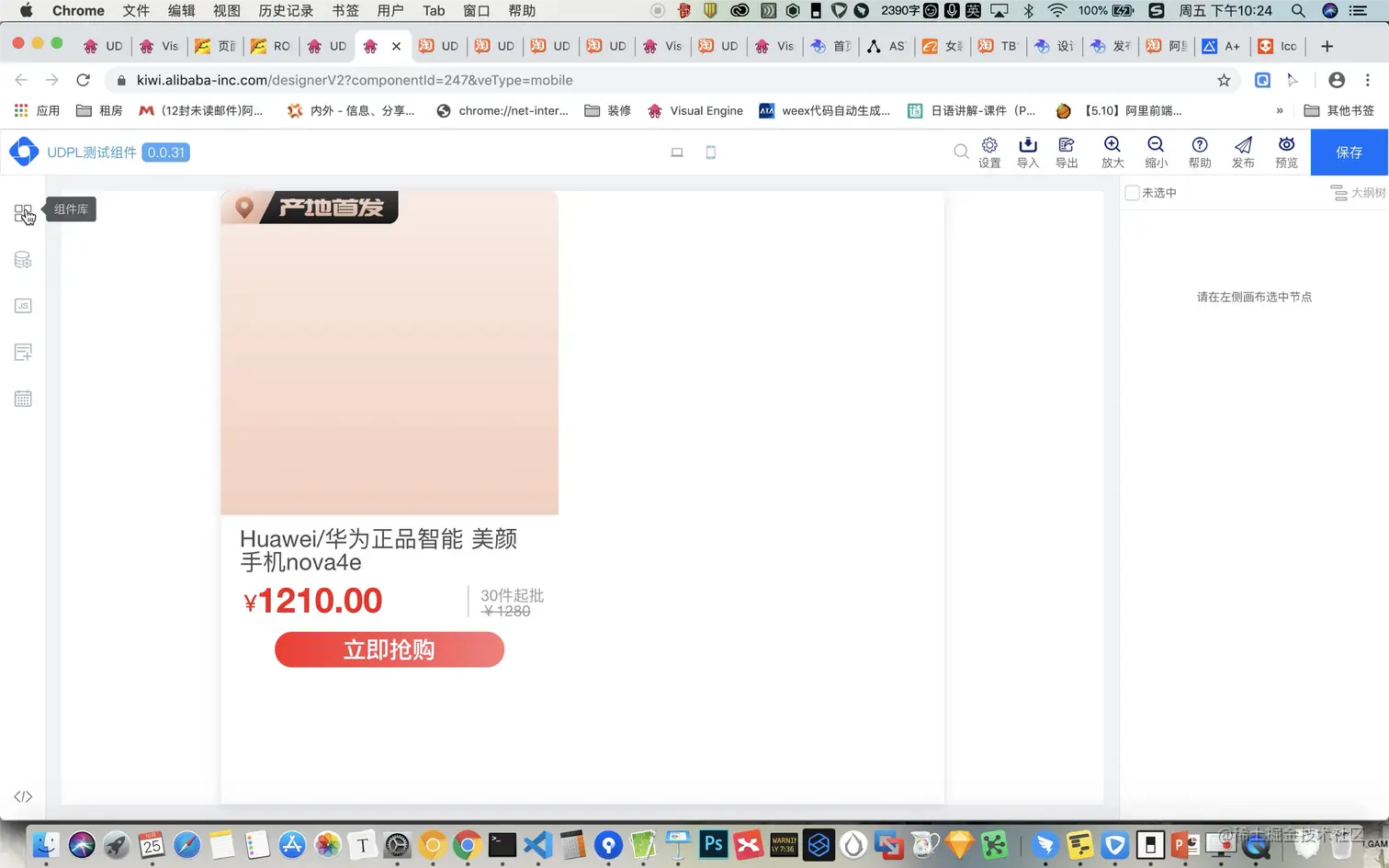Viewport: 1389px width, 868px height.
Task: Open the Apple menu
Action: (x=26, y=11)
